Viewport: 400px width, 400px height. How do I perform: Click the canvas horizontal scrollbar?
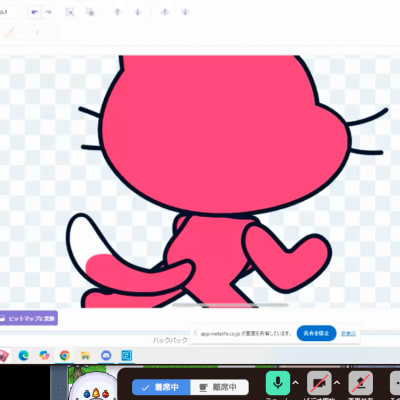click(x=230, y=305)
